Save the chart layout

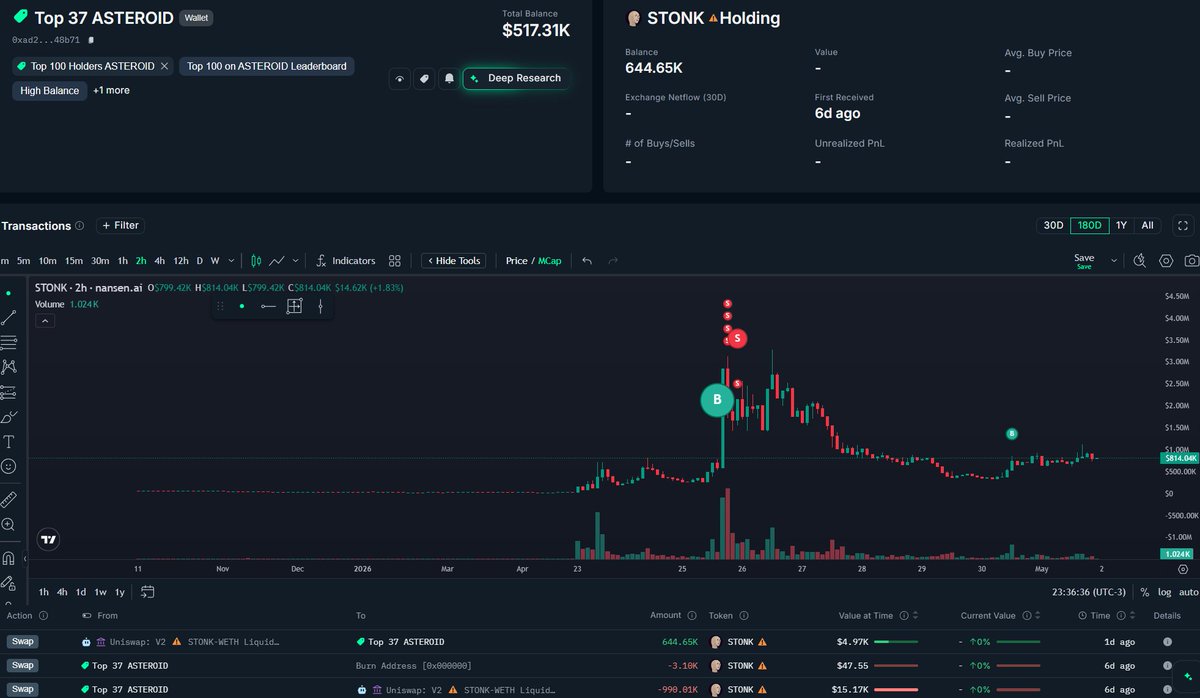1084,261
